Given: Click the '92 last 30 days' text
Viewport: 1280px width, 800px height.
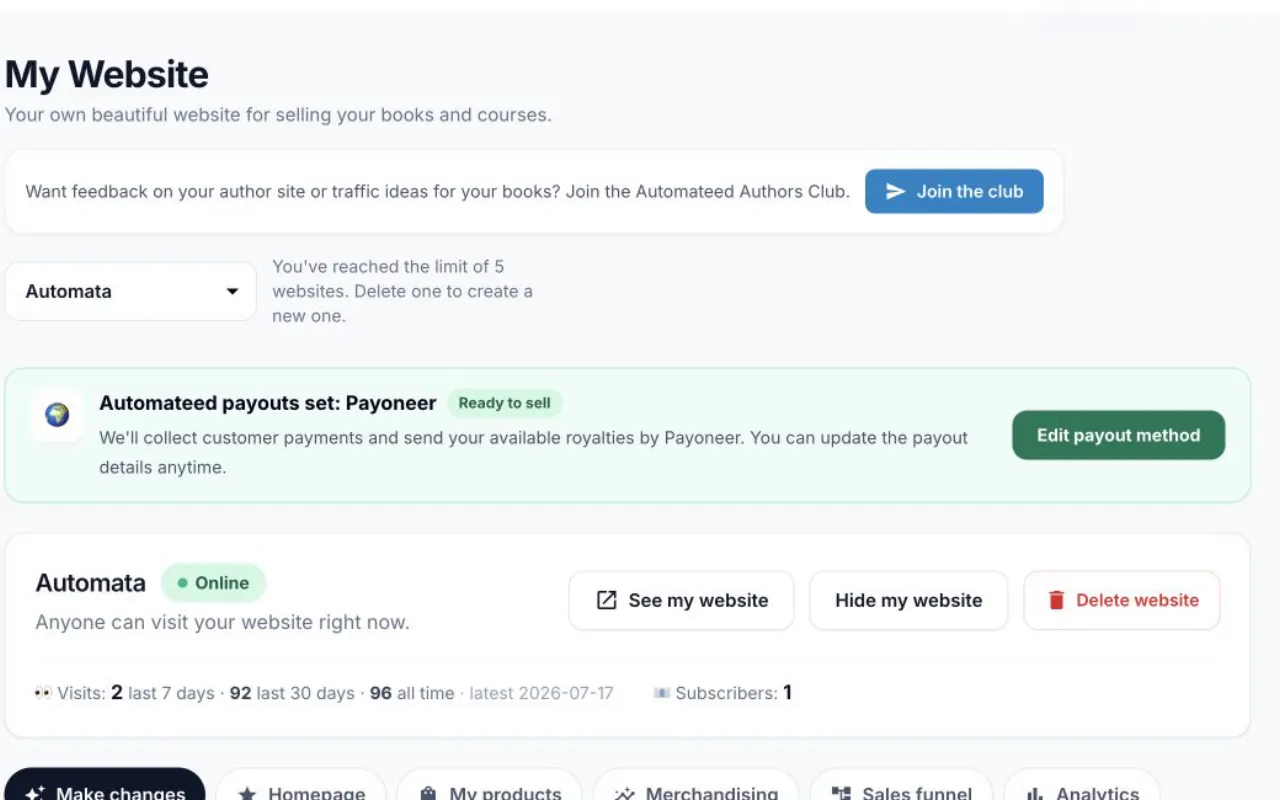Looking at the screenshot, I should 292,693.
